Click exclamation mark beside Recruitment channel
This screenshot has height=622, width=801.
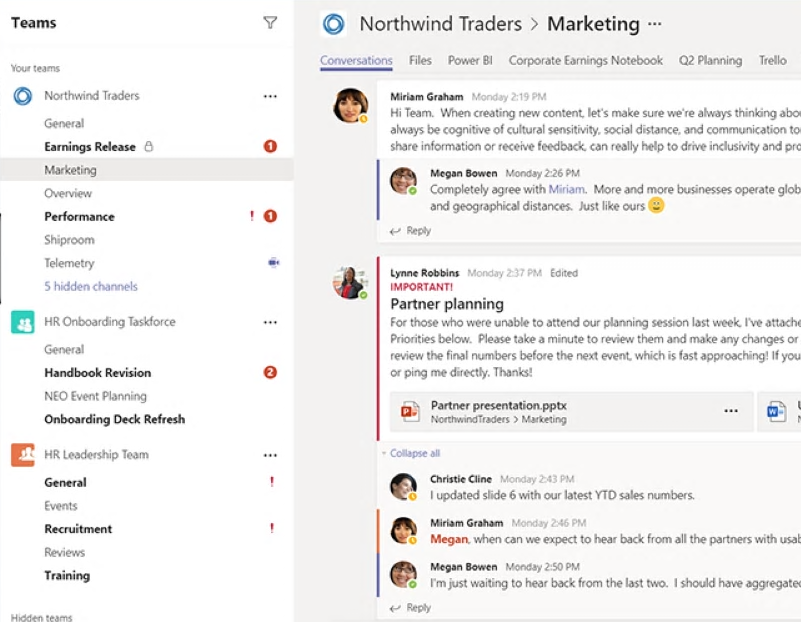[272, 528]
